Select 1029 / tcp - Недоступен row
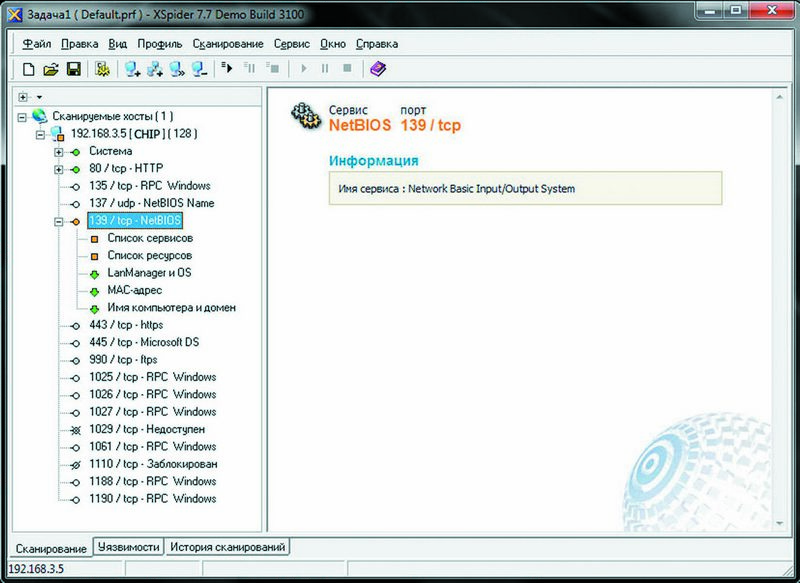Screen dimensions: 800x583 coord(147,429)
